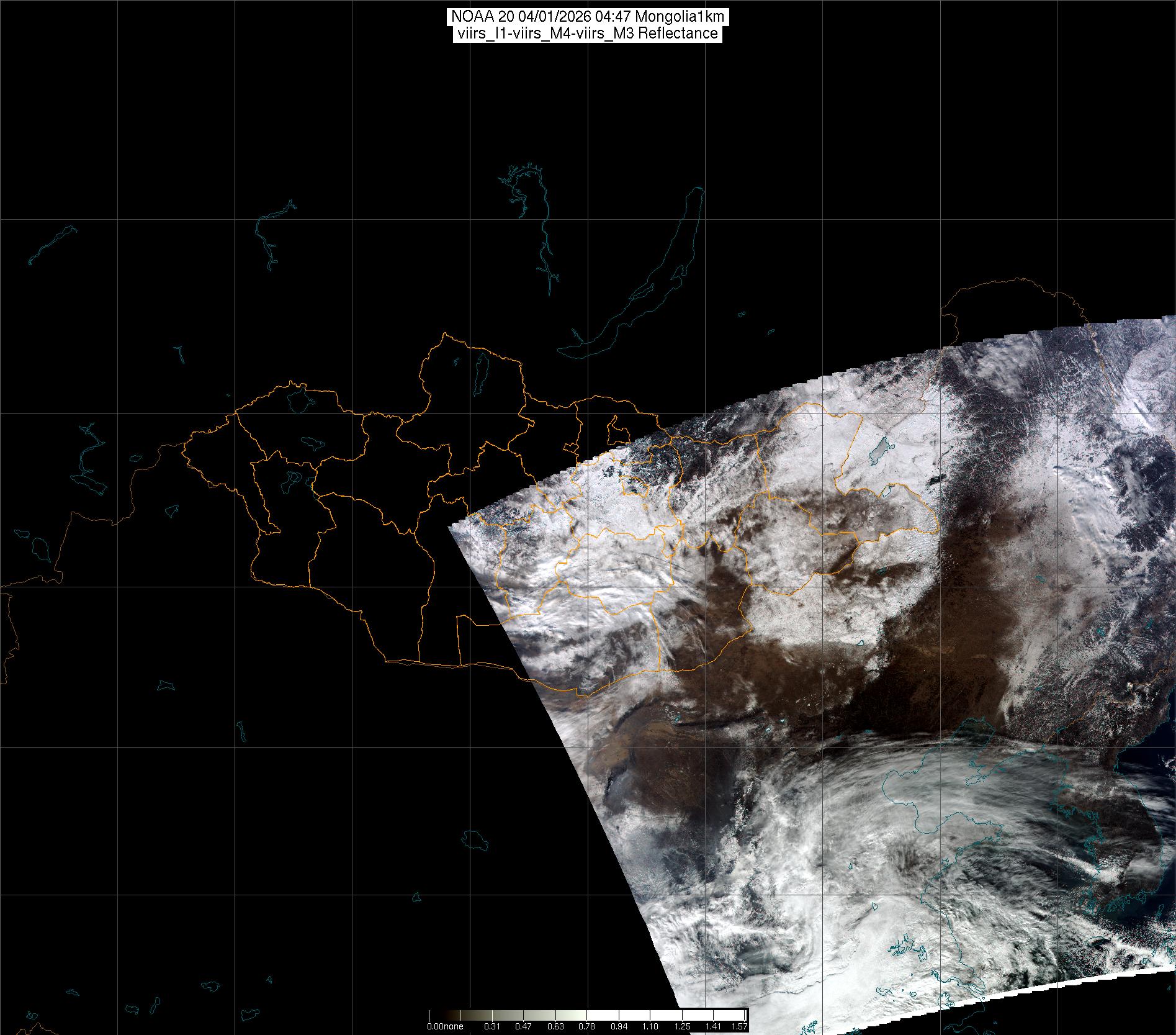Click the 1.57 maximum colorbar label
Viewport: 1176px width, 1035px height.
[x=739, y=1026]
